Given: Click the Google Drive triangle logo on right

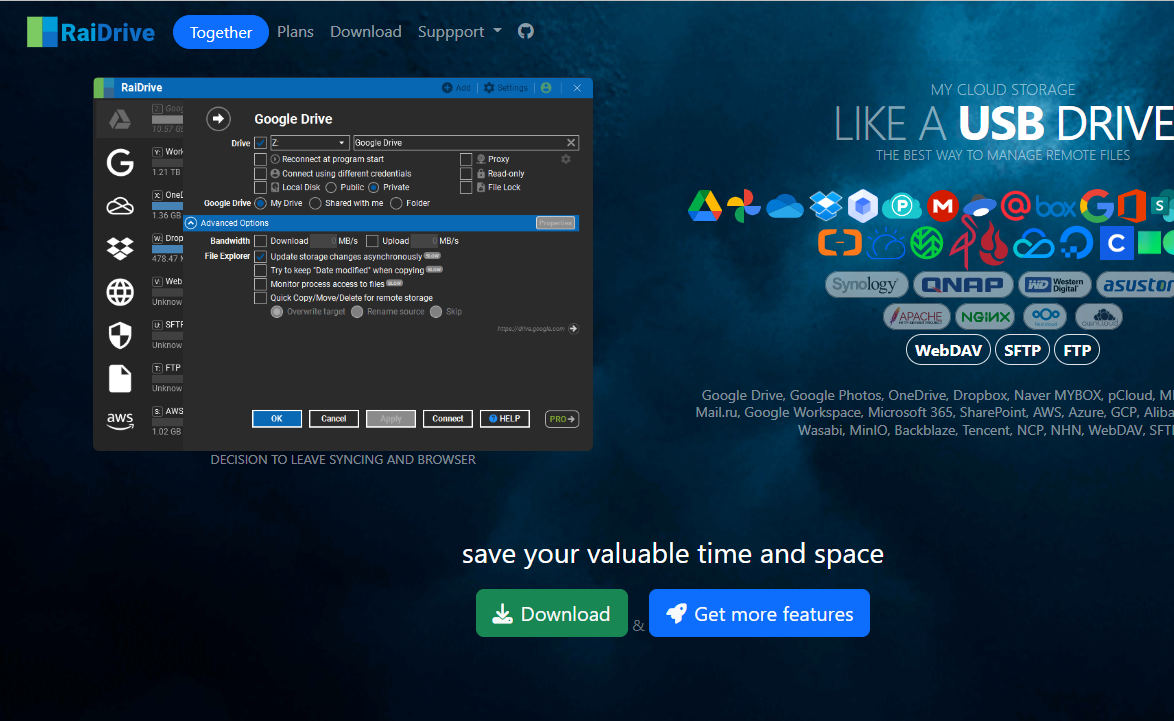Looking at the screenshot, I should [705, 206].
